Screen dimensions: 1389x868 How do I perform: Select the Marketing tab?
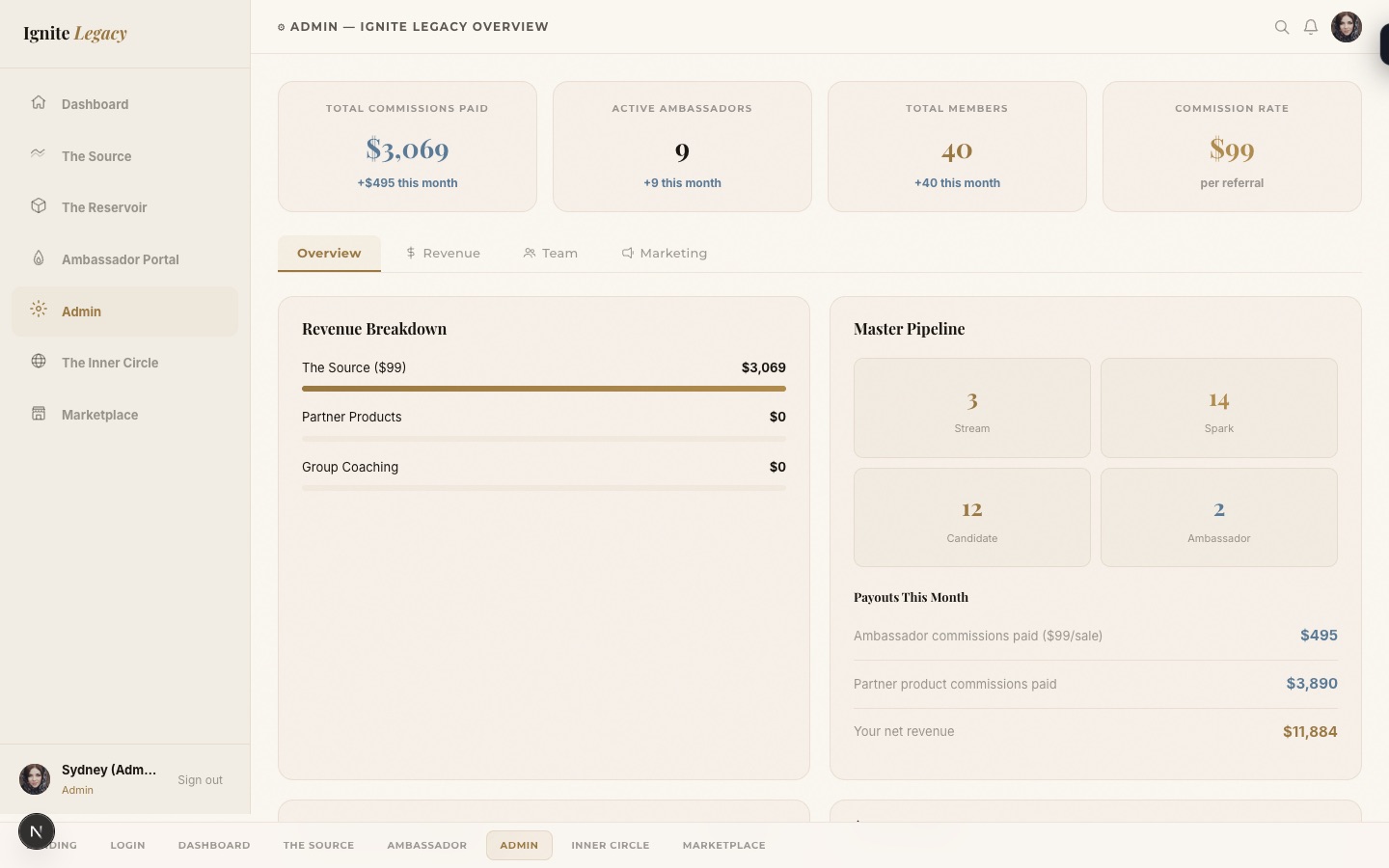[665, 253]
